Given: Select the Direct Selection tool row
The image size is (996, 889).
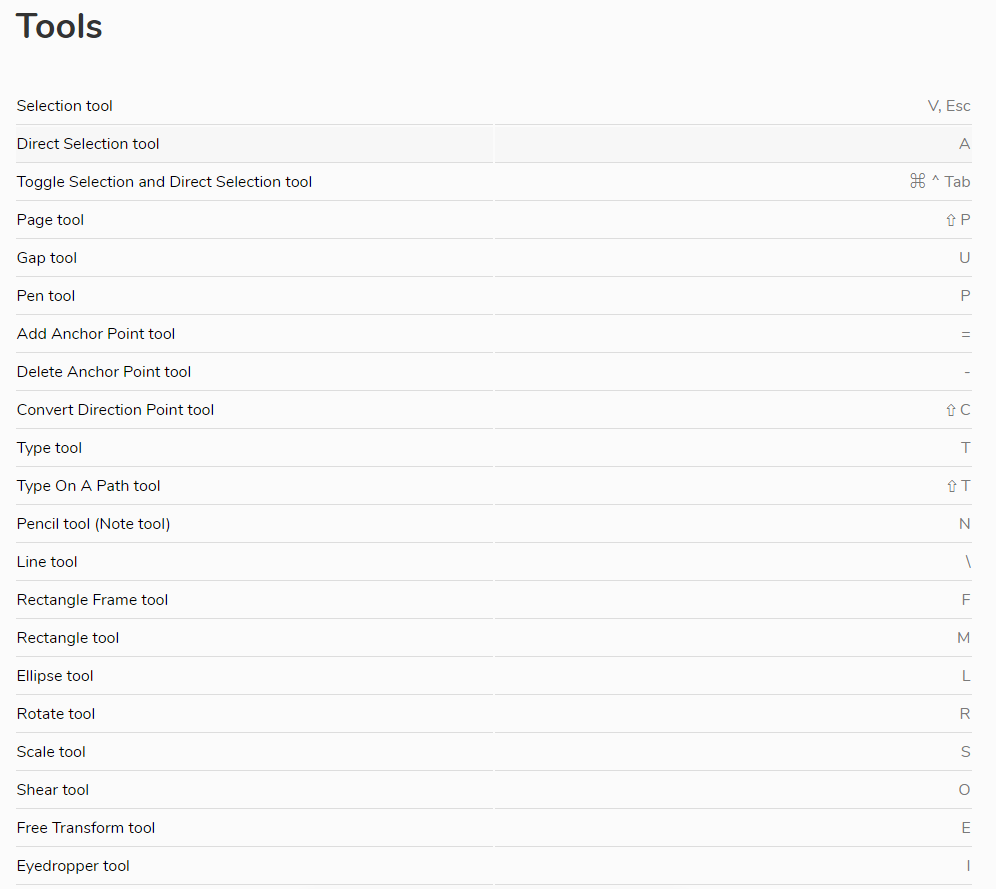Looking at the screenshot, I should pyautogui.click(x=88, y=144).
